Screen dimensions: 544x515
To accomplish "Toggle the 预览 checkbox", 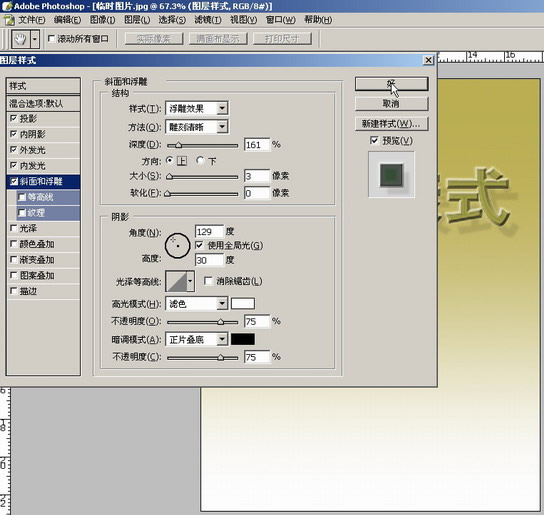I will tap(374, 140).
